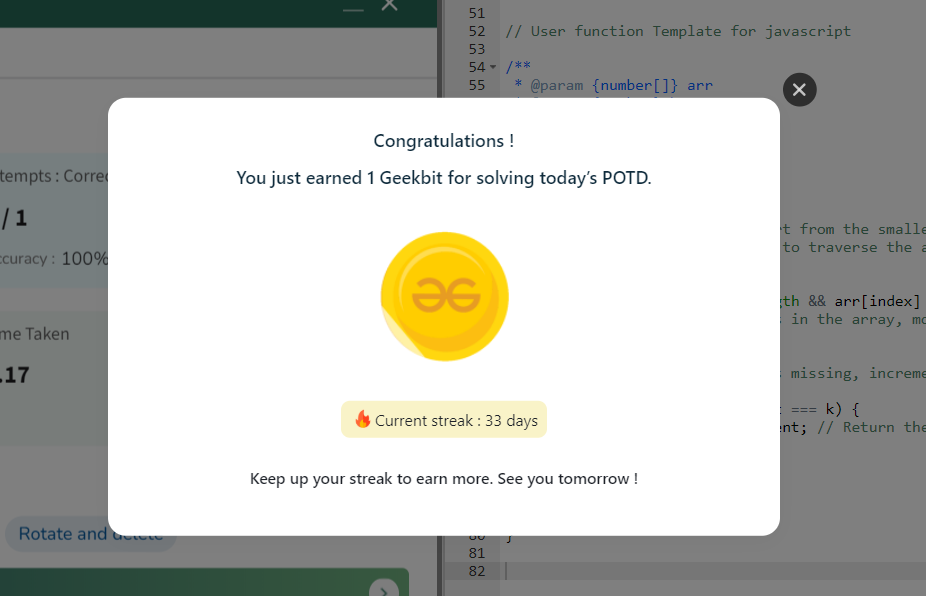Place cursor on editor line 82

[x=715, y=571]
